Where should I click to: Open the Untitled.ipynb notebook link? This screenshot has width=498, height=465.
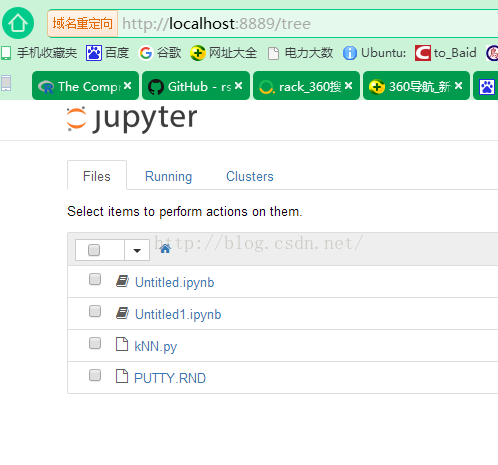[174, 282]
